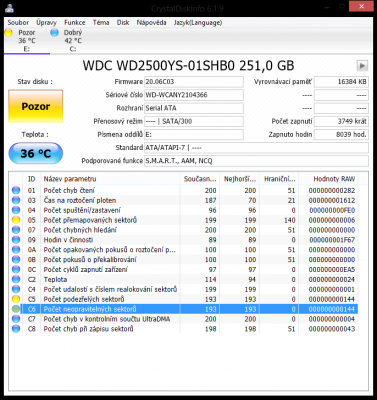Click the Přenosový režim field SATA/300
377x400 pixels.
(x=194, y=121)
